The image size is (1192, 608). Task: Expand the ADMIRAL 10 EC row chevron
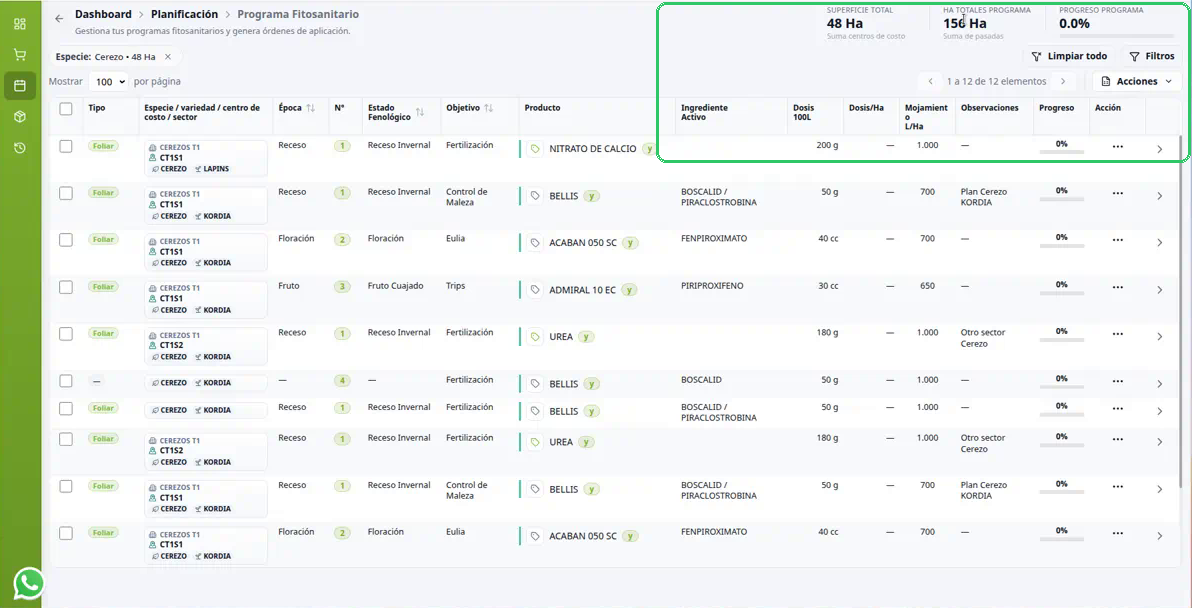(x=1159, y=290)
